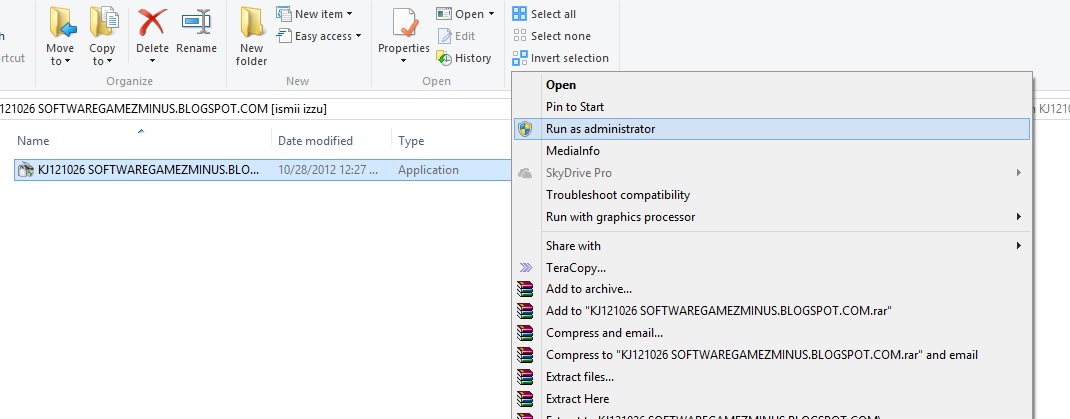Screen dimensions: 1070x419
Task: Expand the SkyDrive Pro submenu arrow
Action: (x=1019, y=173)
